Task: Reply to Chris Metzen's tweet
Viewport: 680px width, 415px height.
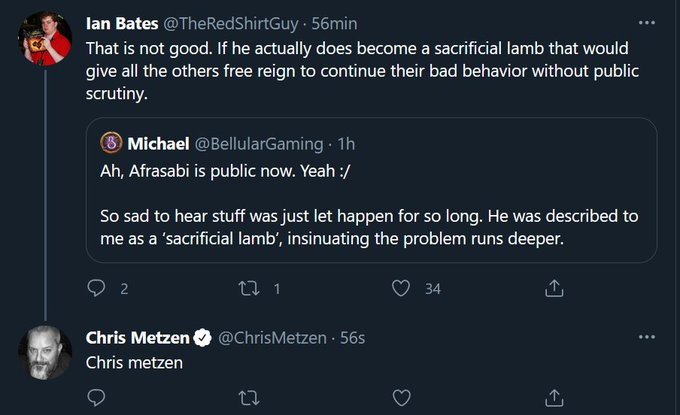Action: click(97, 398)
